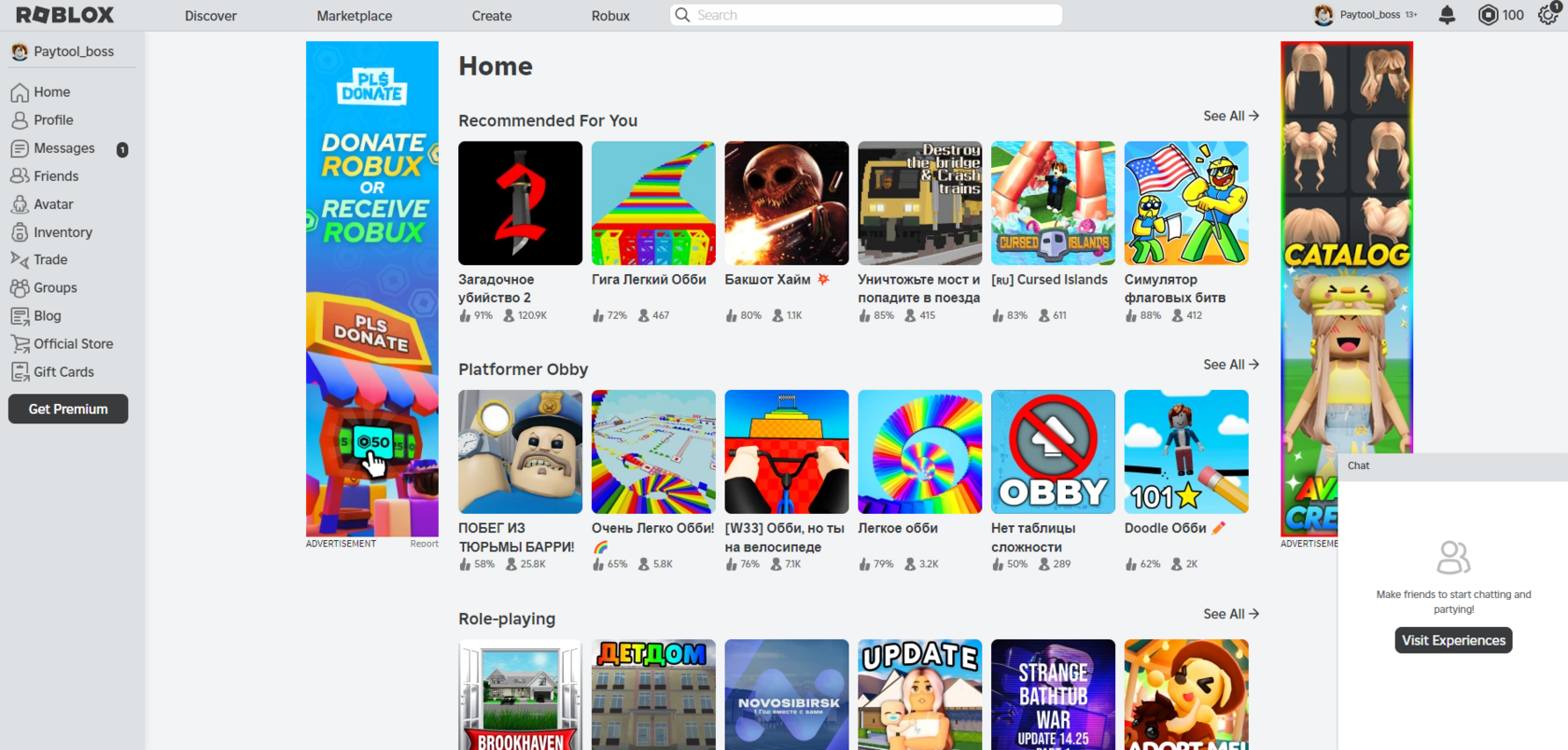Click the search magnifier icon
This screenshot has height=750, width=1568.
682,15
